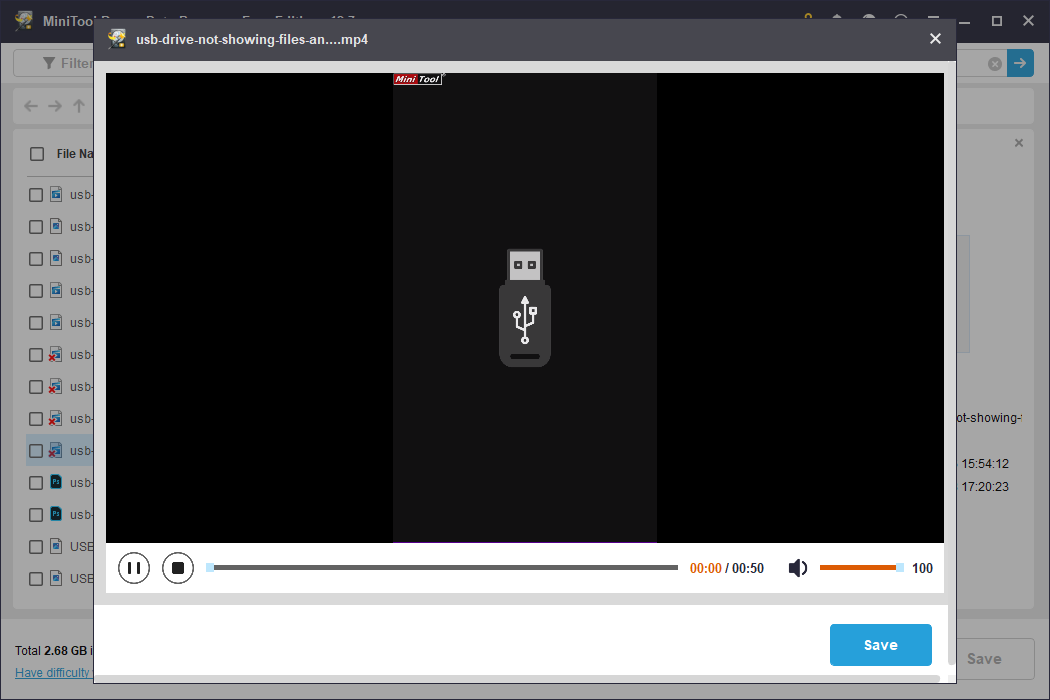Tick the select-all checkbox beside File Name
This screenshot has width=1050, height=700.
coord(37,154)
